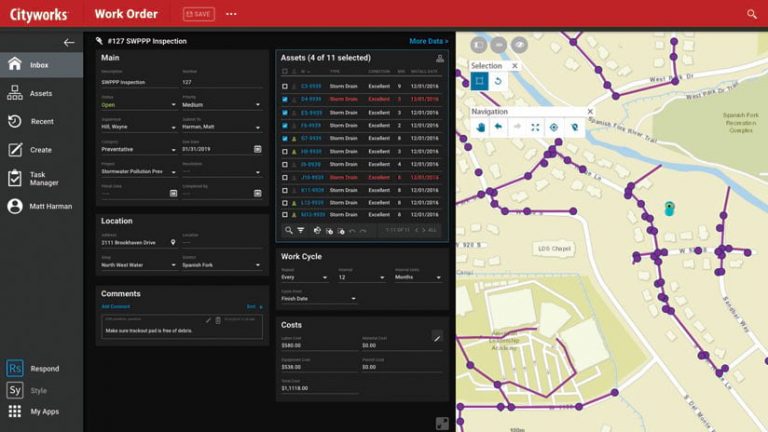
Task: Open Assets in the sidebar
Action: tap(41, 93)
